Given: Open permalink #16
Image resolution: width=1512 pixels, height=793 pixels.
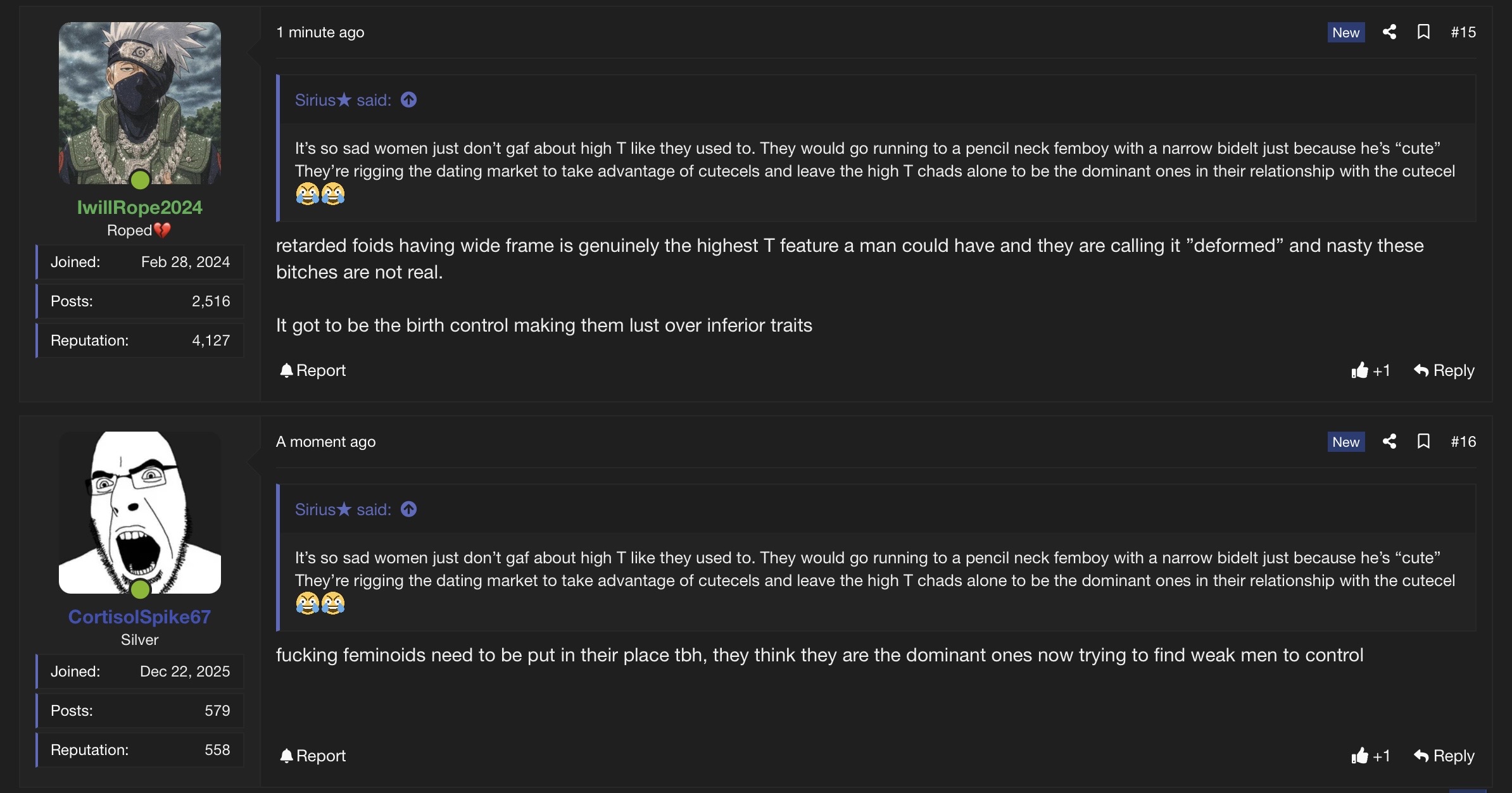Looking at the screenshot, I should coord(1463,442).
